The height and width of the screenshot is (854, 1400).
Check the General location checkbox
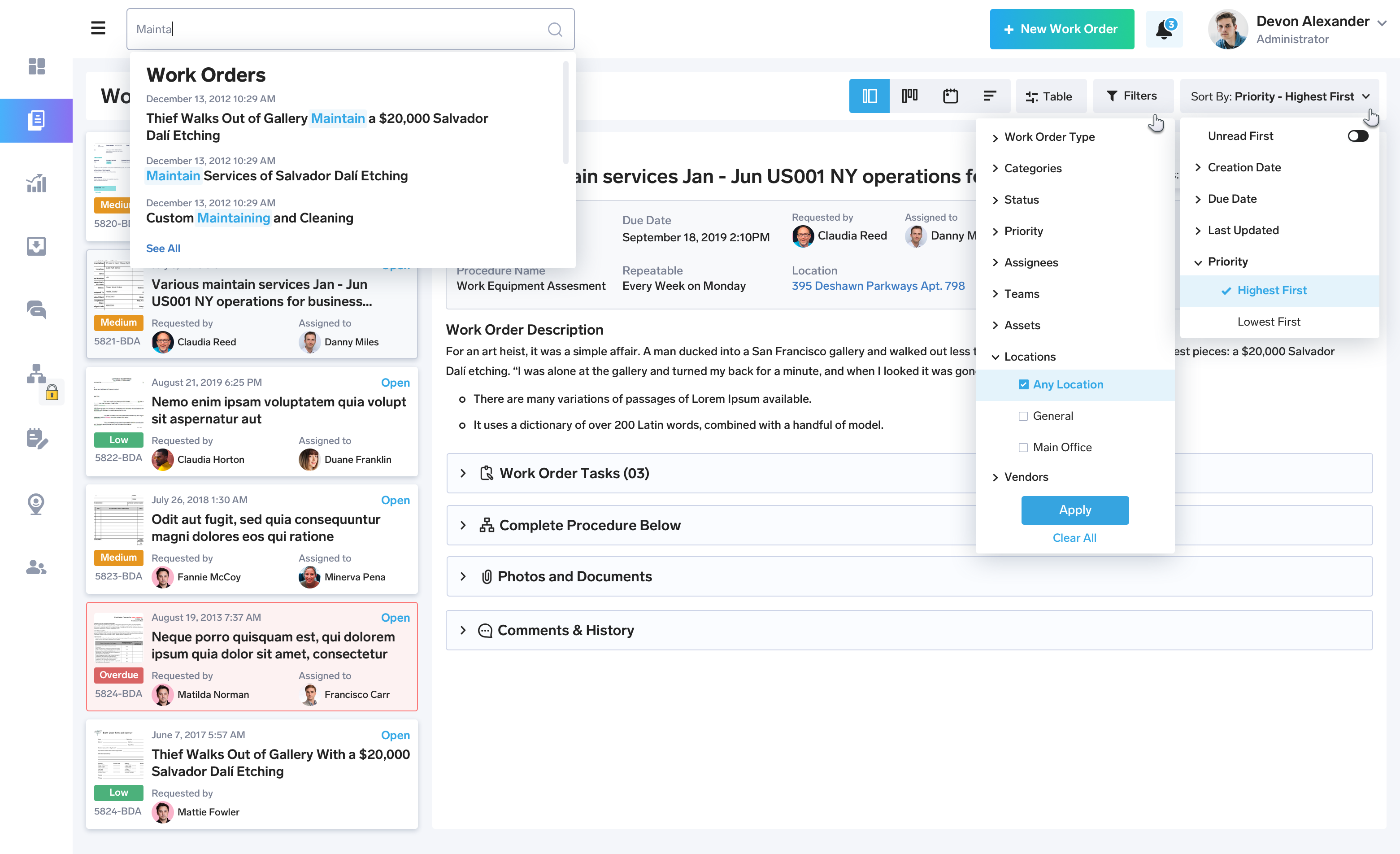[1023, 416]
